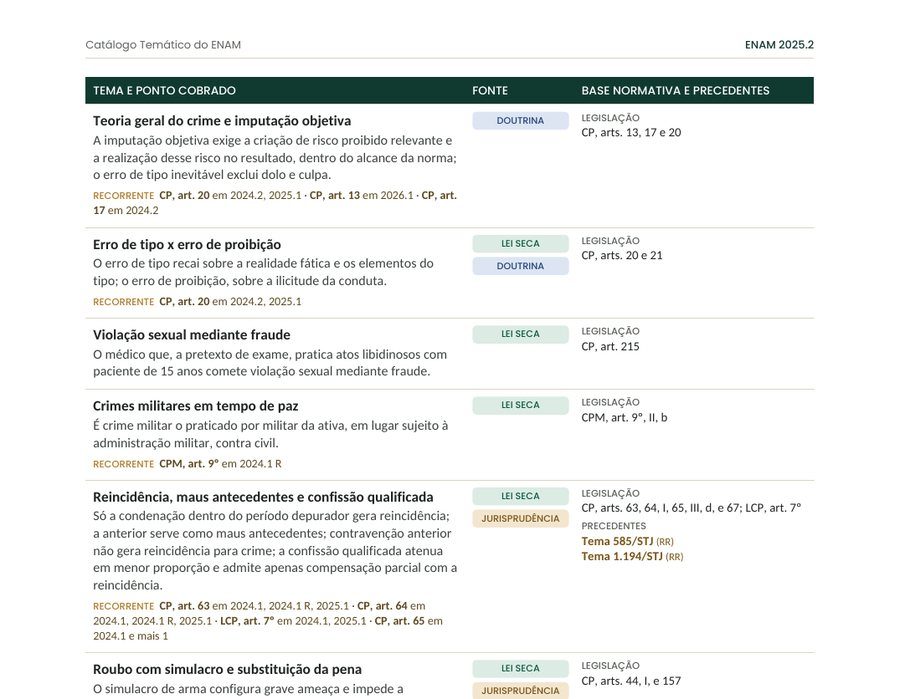Viewport: 900px width, 699px height.
Task: Click the 'BASE NORMATIVA E PRECEDENTES' column header
Action: coord(675,91)
